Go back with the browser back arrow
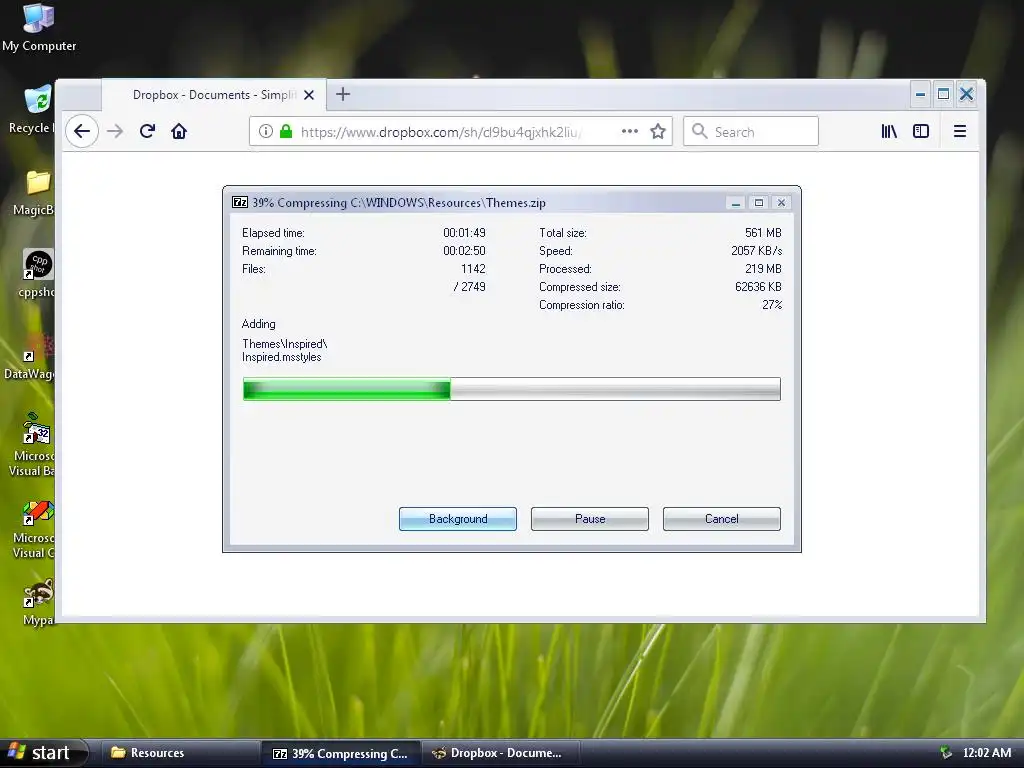This screenshot has width=1024, height=768. click(82, 131)
